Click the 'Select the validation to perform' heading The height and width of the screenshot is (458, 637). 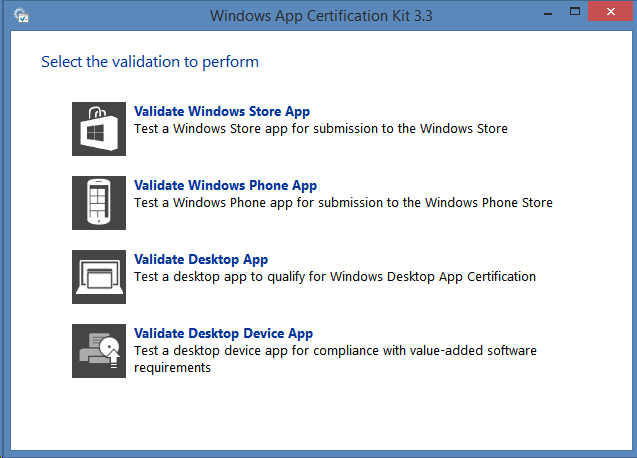(x=150, y=62)
